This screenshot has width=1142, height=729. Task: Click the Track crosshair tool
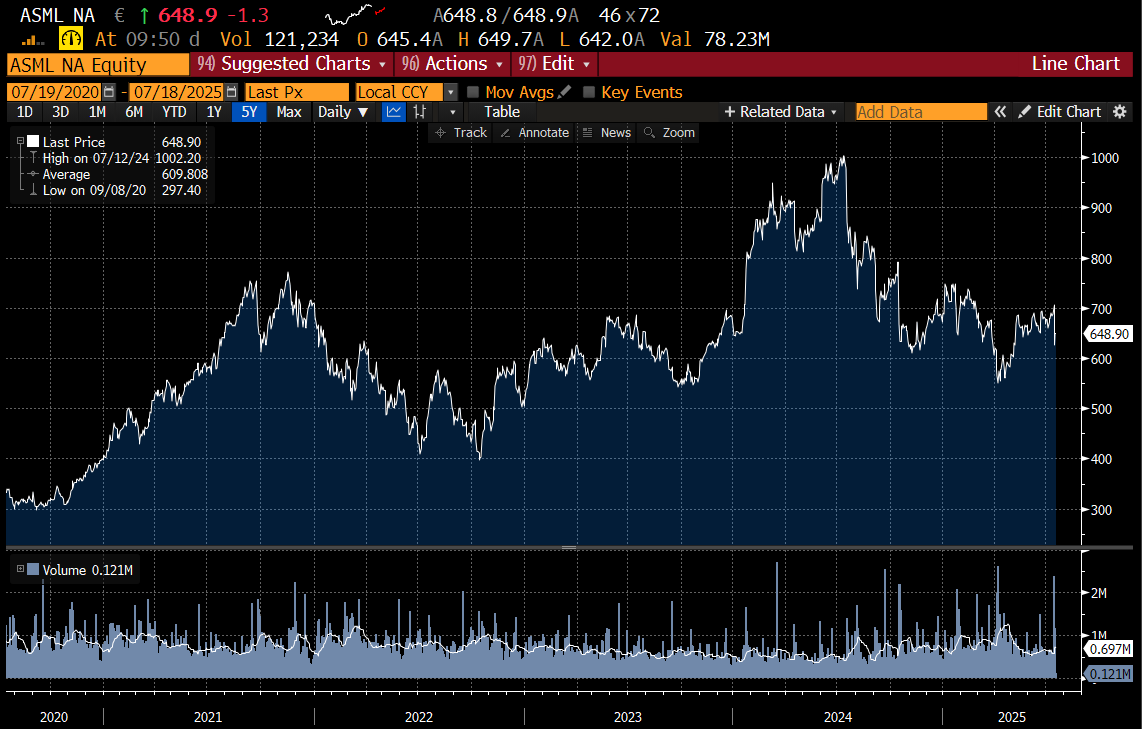460,133
